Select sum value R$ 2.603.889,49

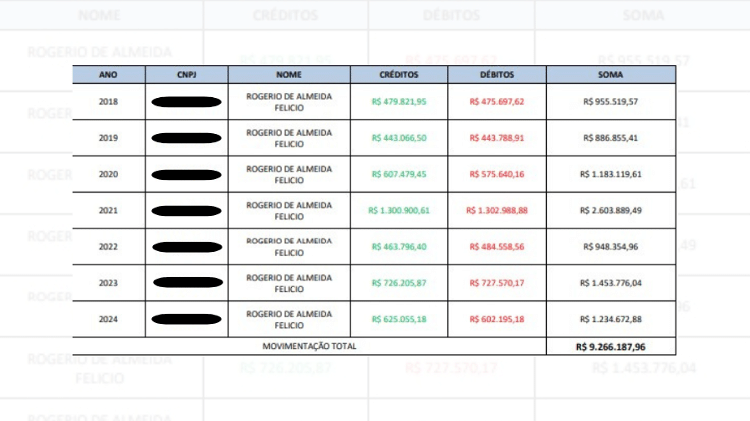tap(611, 210)
